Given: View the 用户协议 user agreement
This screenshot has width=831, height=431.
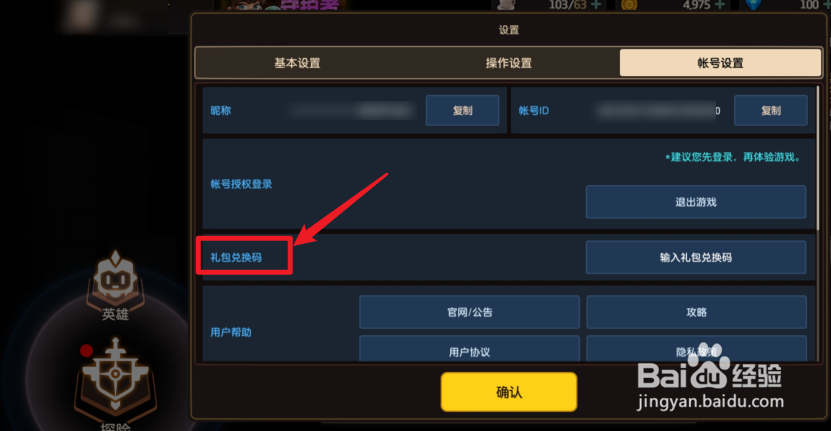Looking at the screenshot, I should pyautogui.click(x=470, y=349).
